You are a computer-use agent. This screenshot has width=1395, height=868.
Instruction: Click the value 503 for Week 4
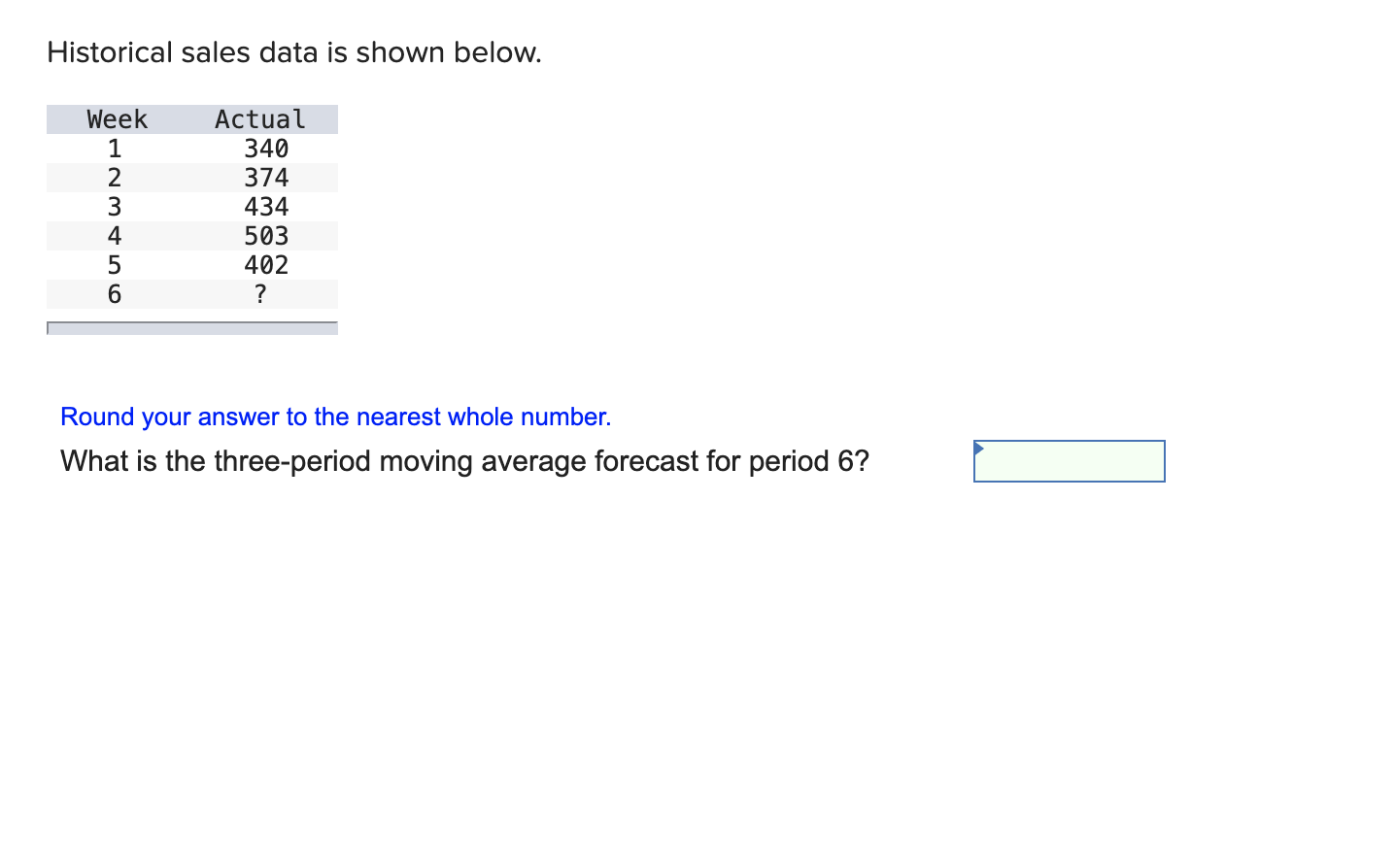pos(266,235)
